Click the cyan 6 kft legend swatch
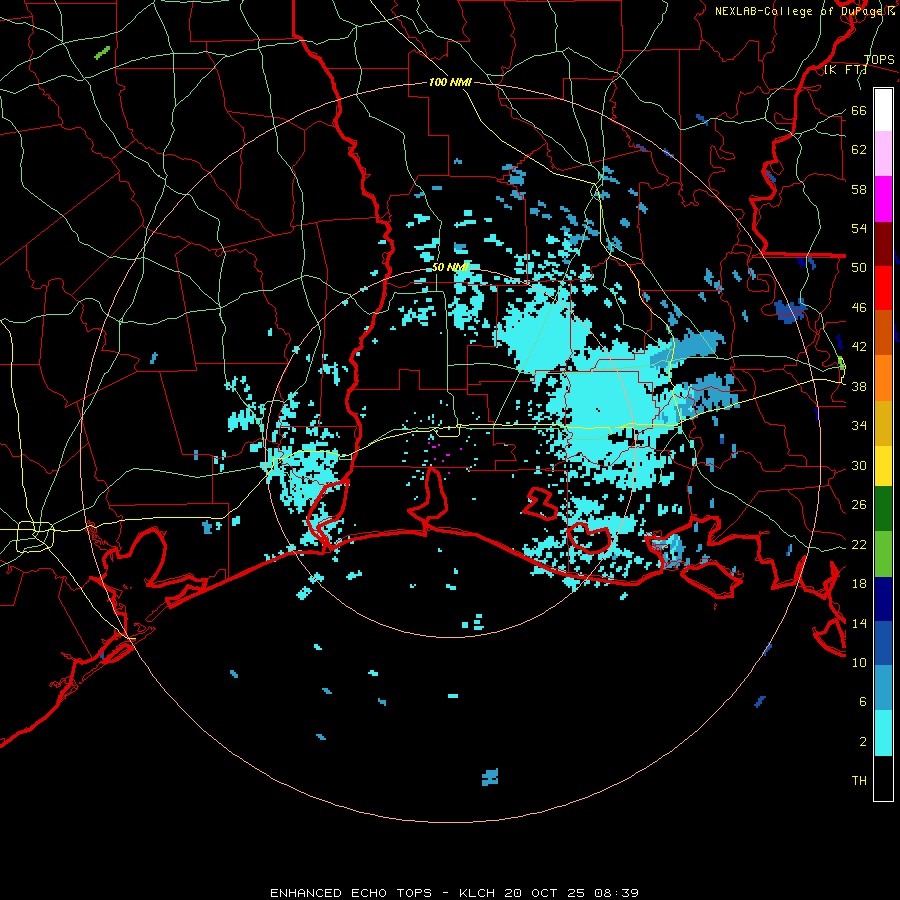900x900 pixels. point(883,733)
